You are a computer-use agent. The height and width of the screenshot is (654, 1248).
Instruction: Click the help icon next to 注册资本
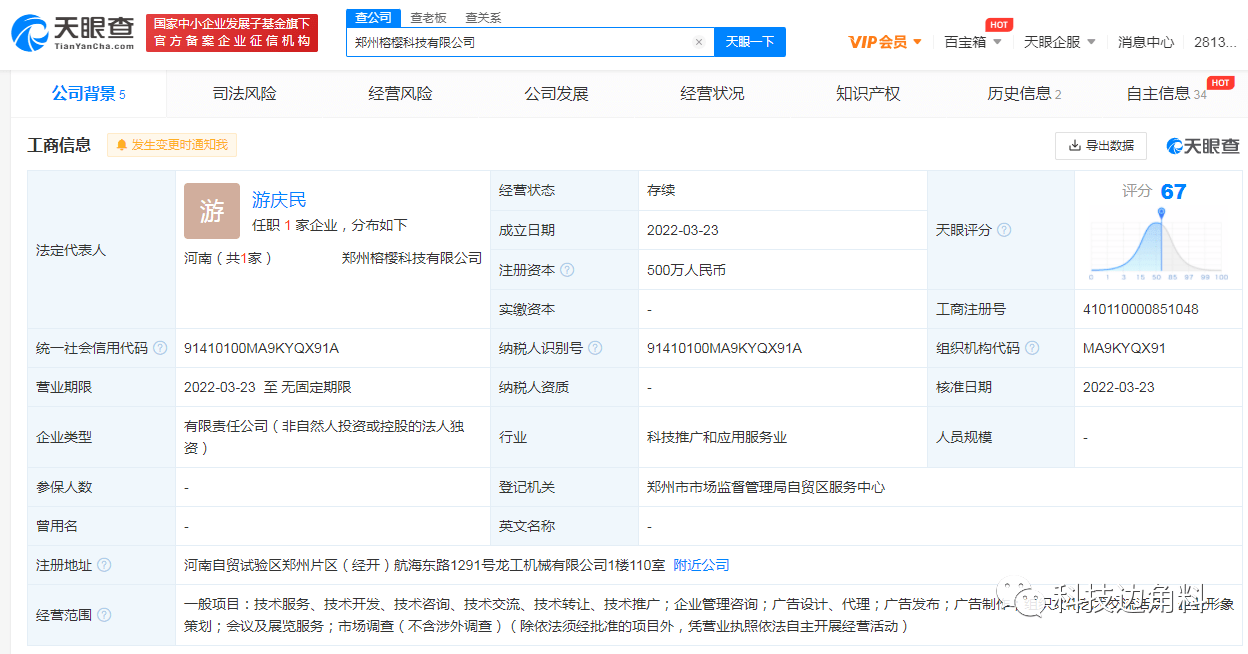click(x=567, y=270)
